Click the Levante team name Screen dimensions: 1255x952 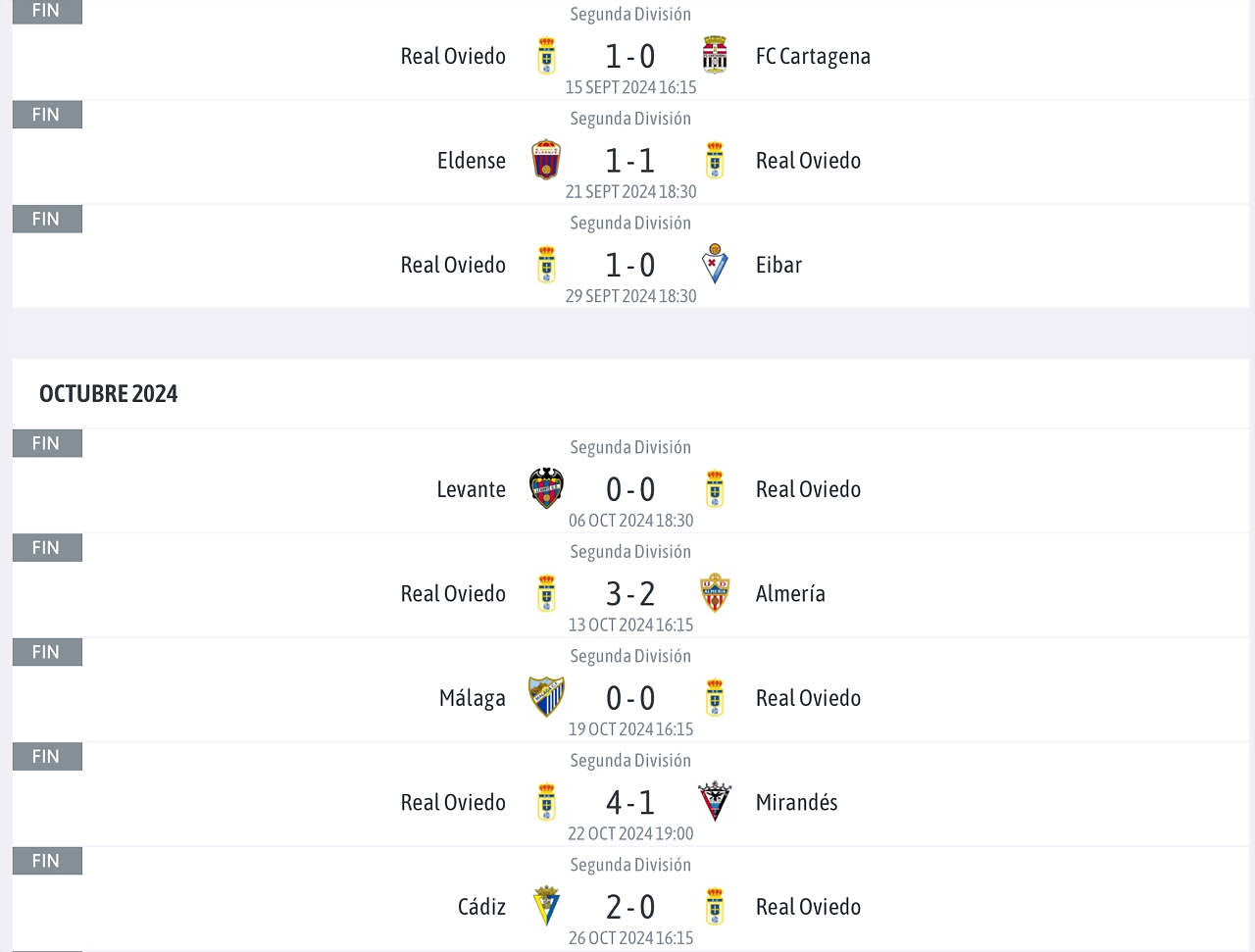(472, 489)
